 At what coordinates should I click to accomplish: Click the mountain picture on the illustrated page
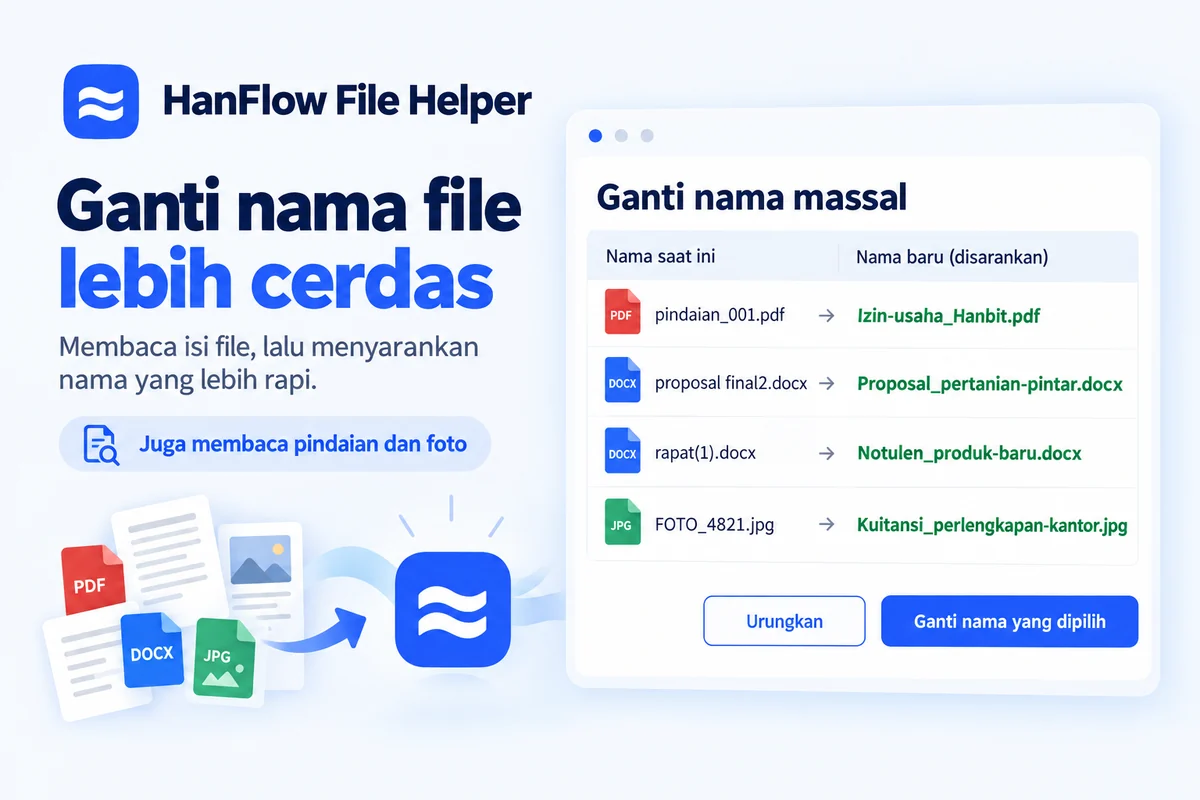pos(260,560)
